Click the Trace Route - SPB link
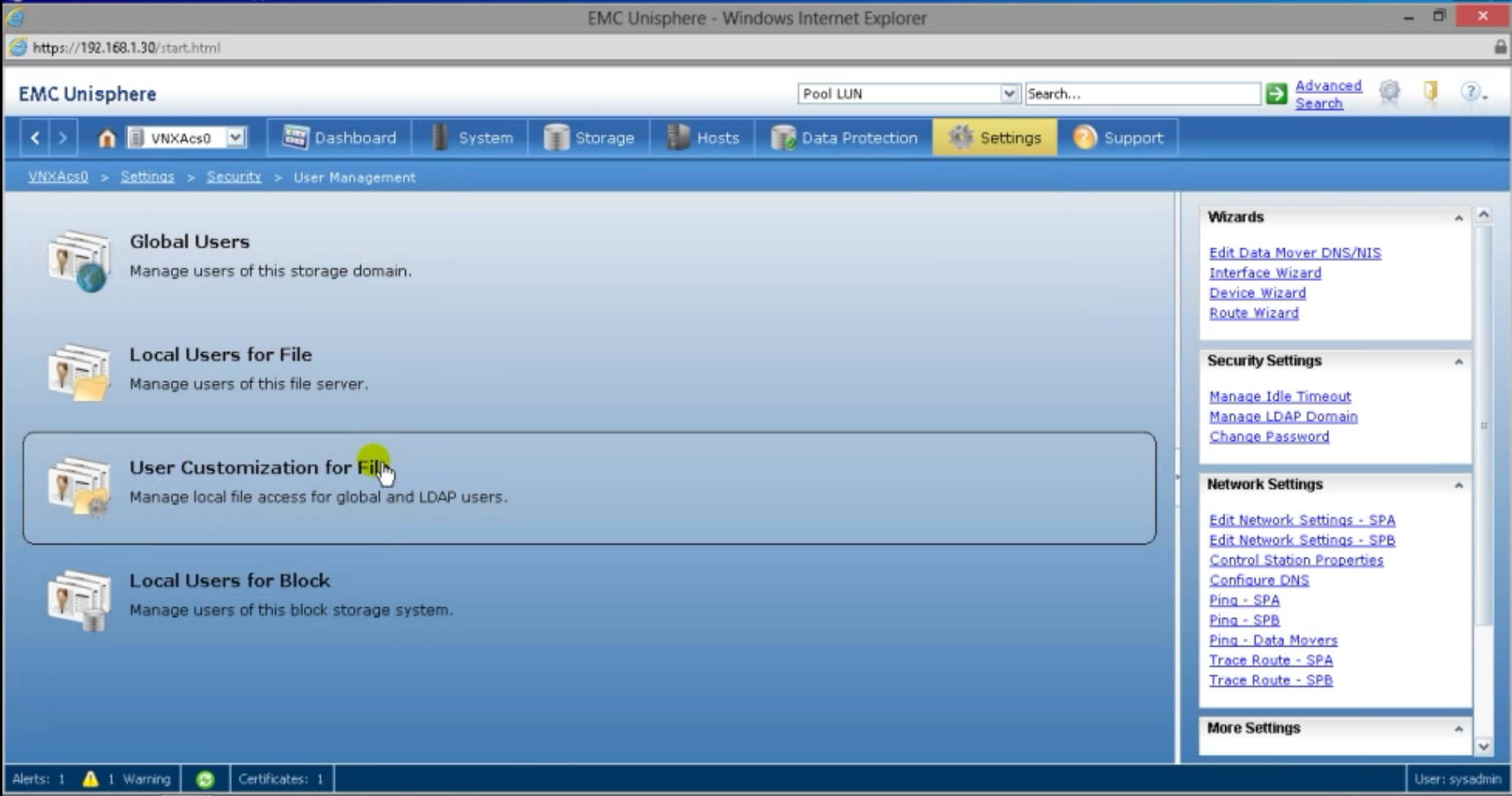Image resolution: width=1512 pixels, height=796 pixels. point(1270,680)
